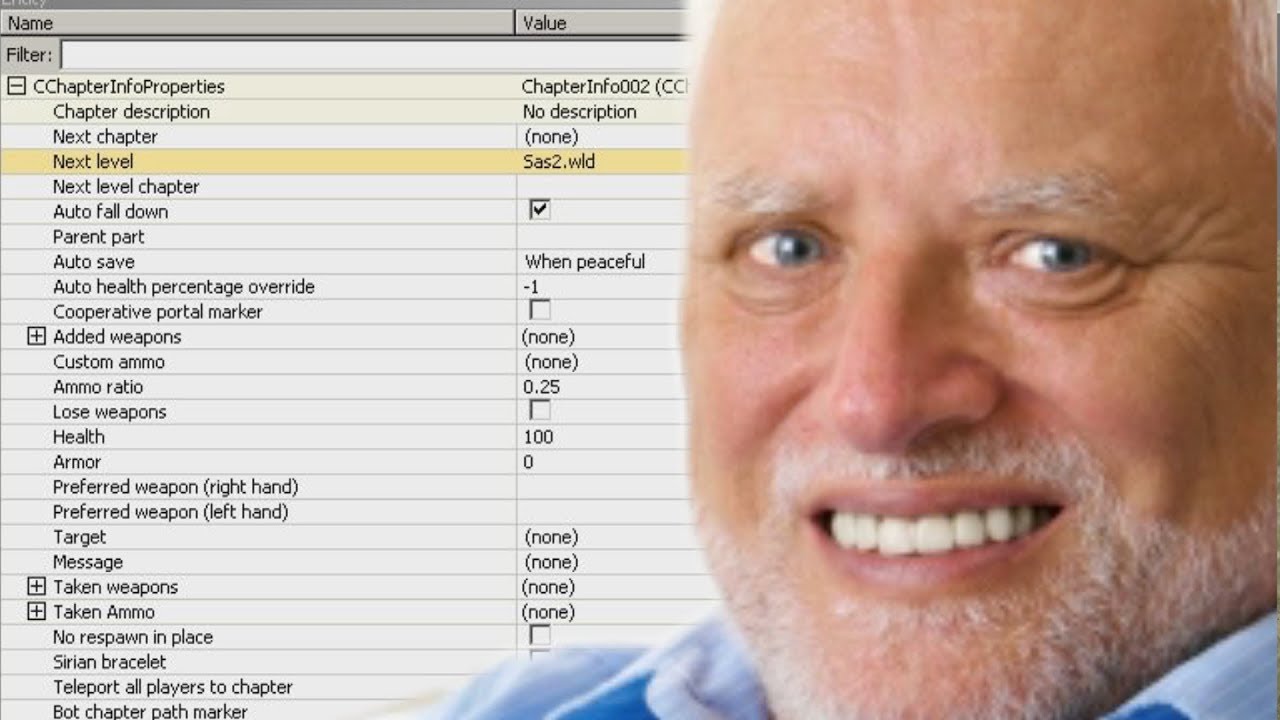1280x720 pixels.
Task: Select the Next level property name
Action: click(93, 162)
